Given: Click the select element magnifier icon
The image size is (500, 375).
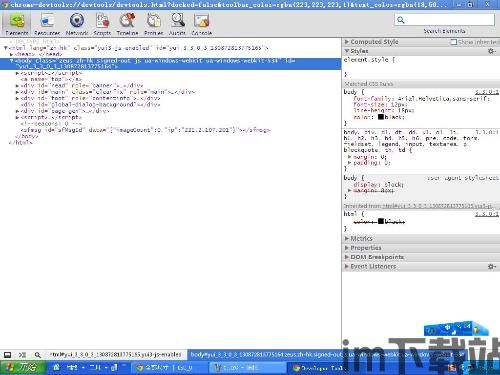Looking at the screenshot, I should point(37,355).
